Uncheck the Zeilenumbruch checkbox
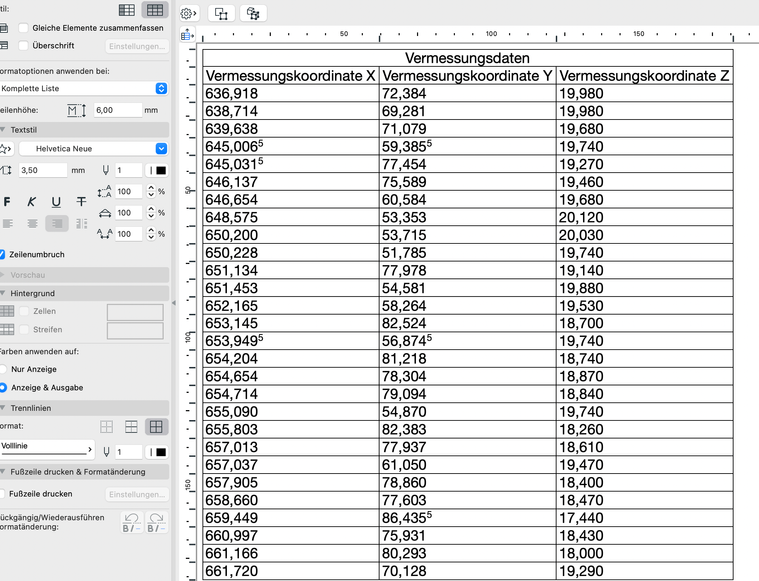The width and height of the screenshot is (759, 581). tap(2, 255)
